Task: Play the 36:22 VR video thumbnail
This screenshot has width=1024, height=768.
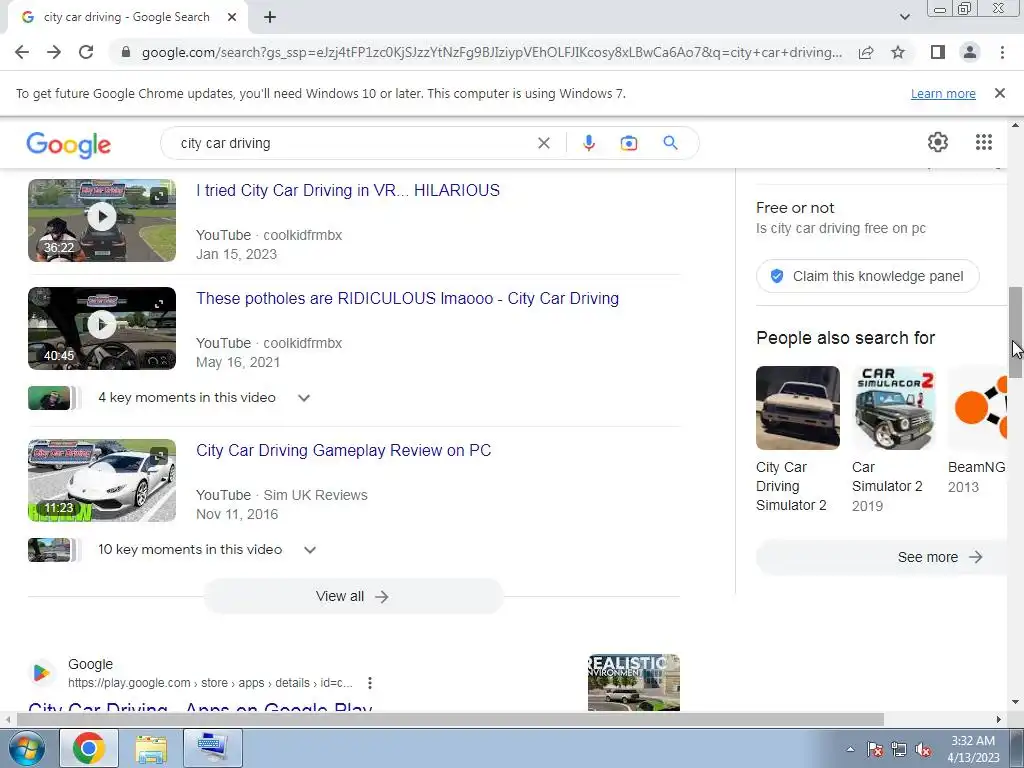Action: click(x=102, y=220)
